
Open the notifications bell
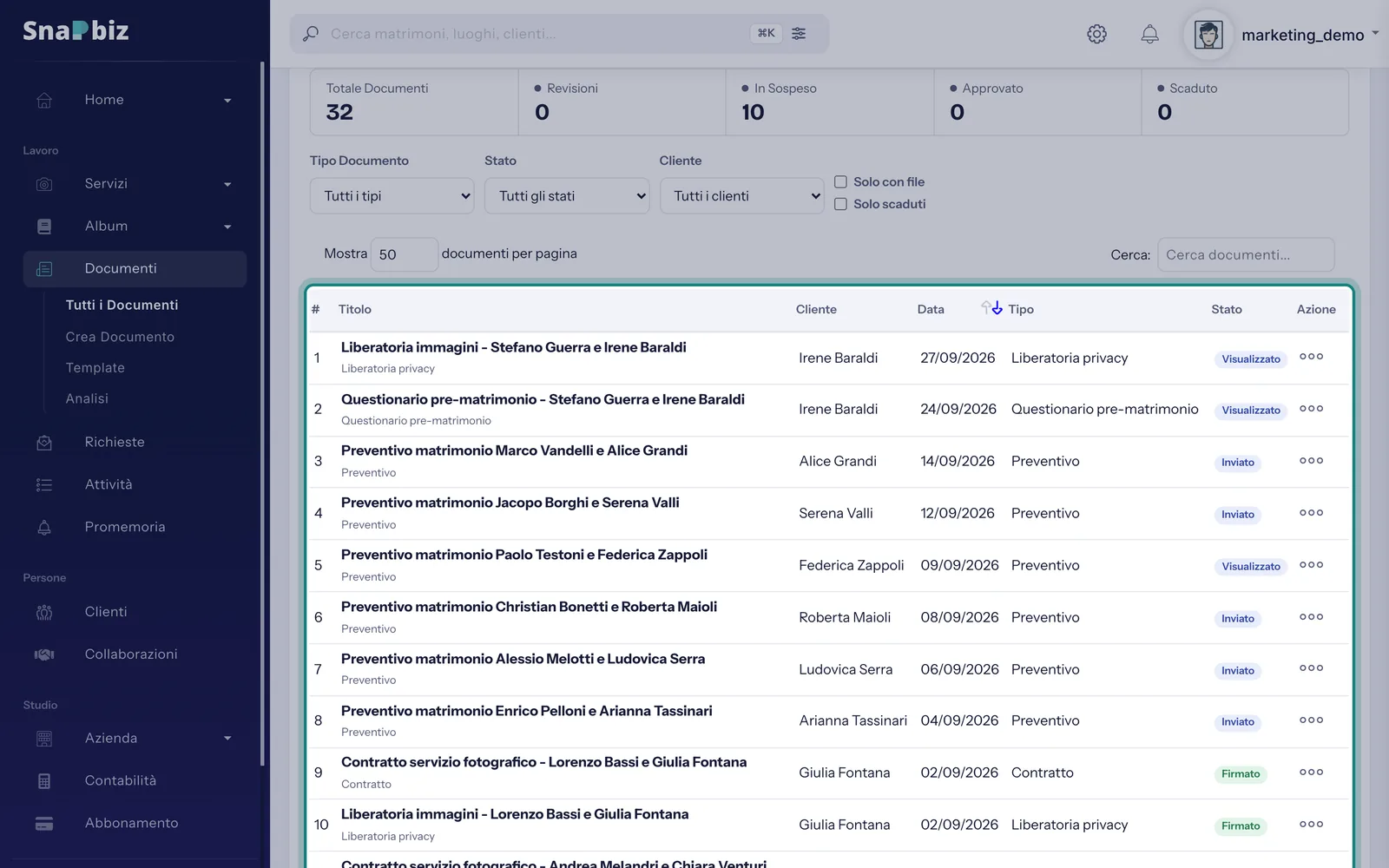point(1149,34)
